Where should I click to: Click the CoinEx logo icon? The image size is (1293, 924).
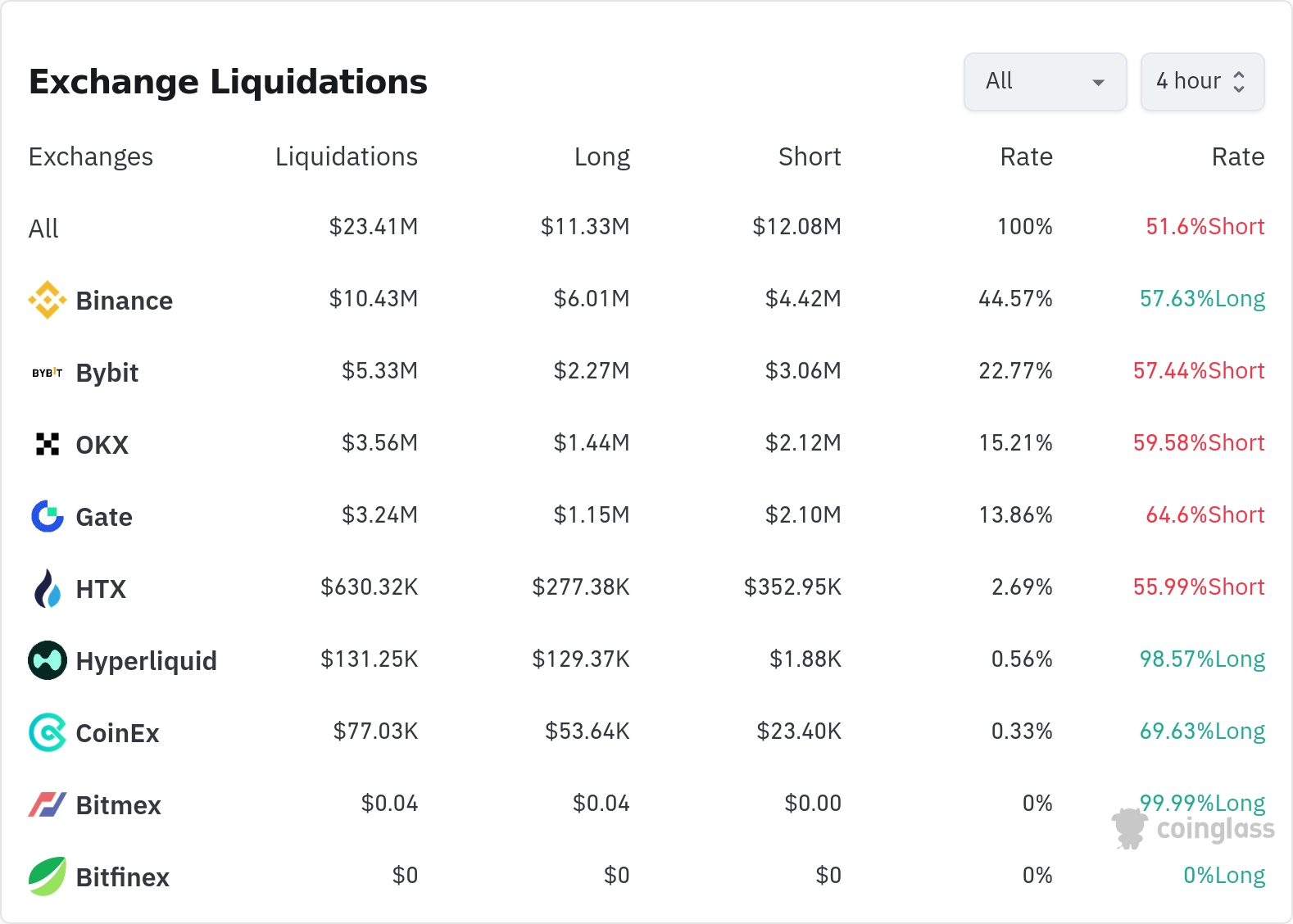pos(48,732)
